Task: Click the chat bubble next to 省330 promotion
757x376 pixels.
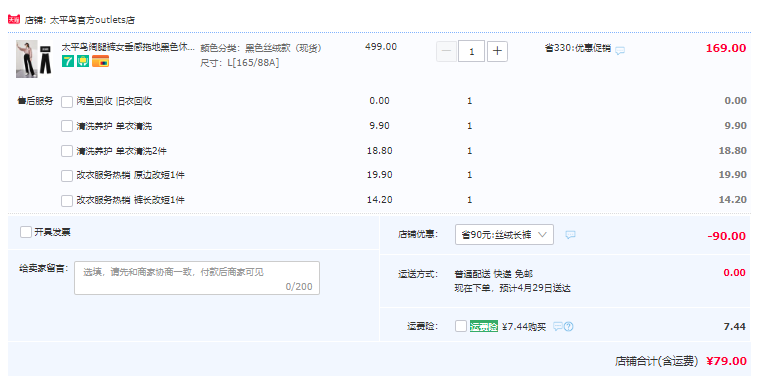Action: point(620,50)
